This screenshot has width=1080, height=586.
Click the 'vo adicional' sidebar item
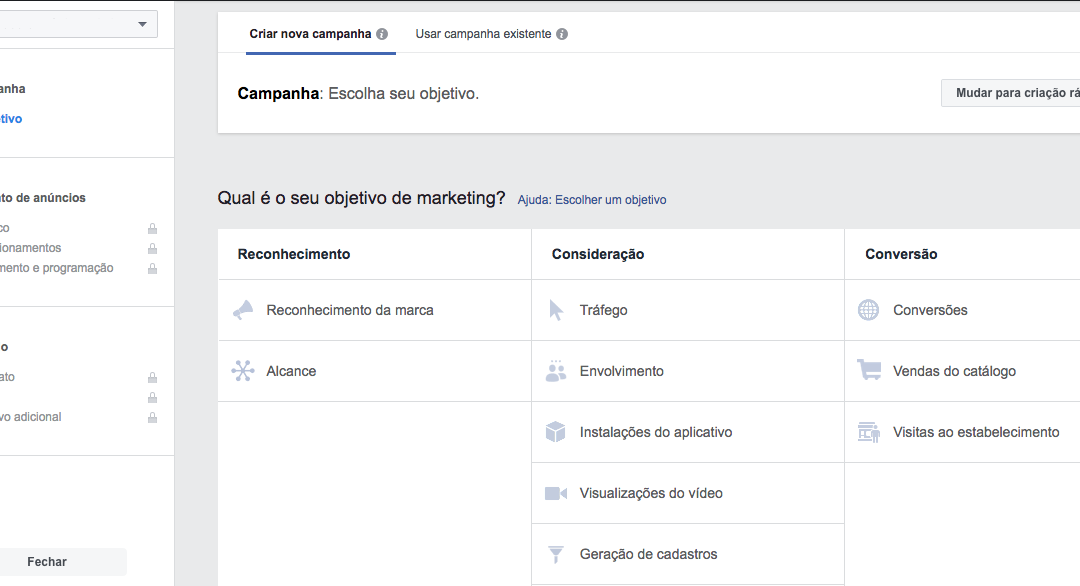coord(30,417)
